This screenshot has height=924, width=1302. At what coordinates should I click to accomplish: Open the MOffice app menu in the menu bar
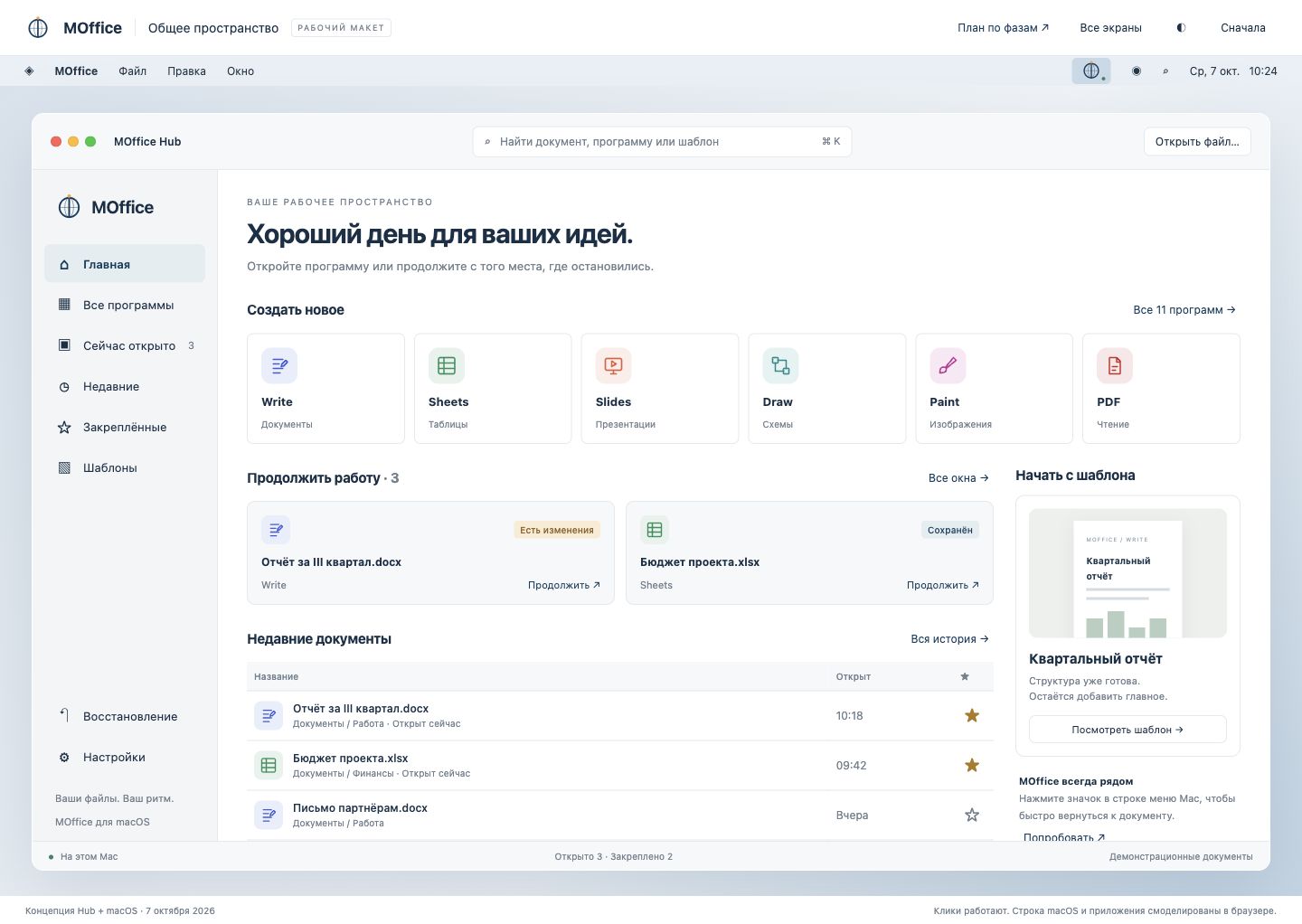(x=76, y=71)
